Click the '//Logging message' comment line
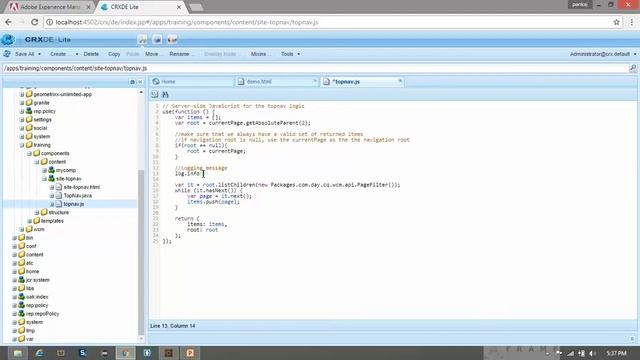 [x=201, y=168]
